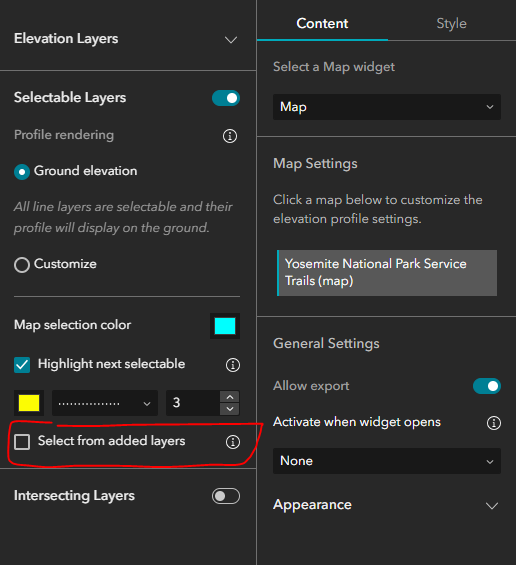Open the Profile rendering info icon

coord(230,136)
